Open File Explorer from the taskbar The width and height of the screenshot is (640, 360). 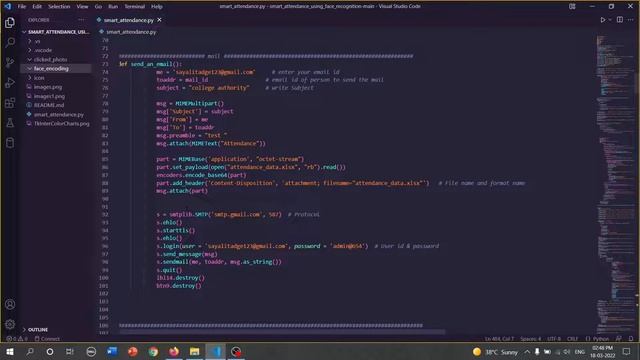coord(195,351)
